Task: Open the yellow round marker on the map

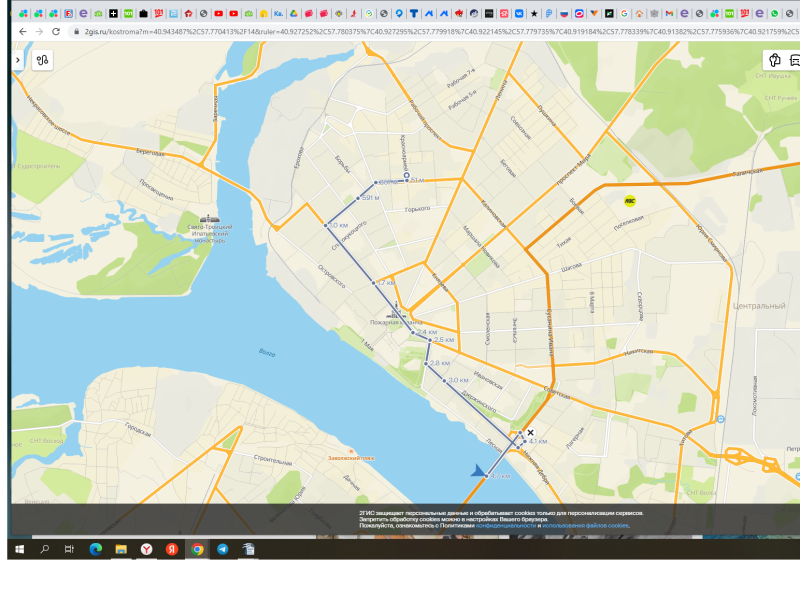Action: (x=630, y=201)
